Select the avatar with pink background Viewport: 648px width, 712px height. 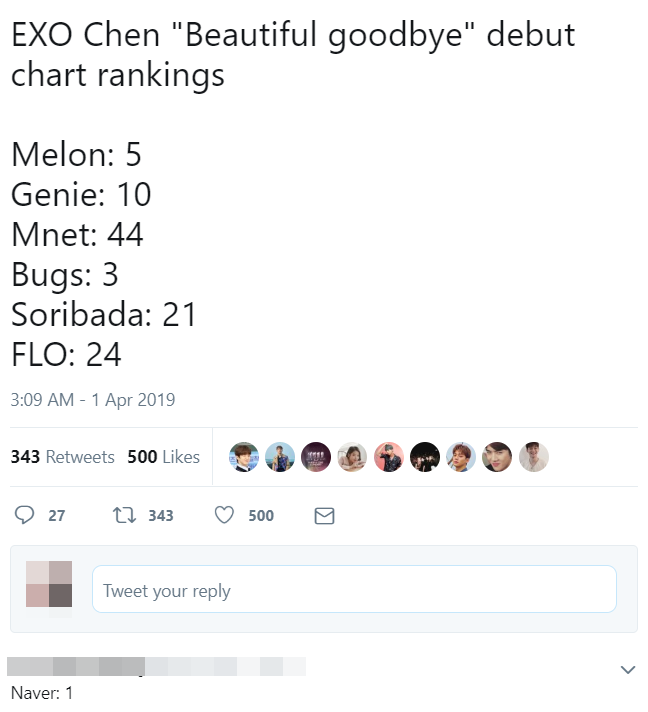[389, 457]
